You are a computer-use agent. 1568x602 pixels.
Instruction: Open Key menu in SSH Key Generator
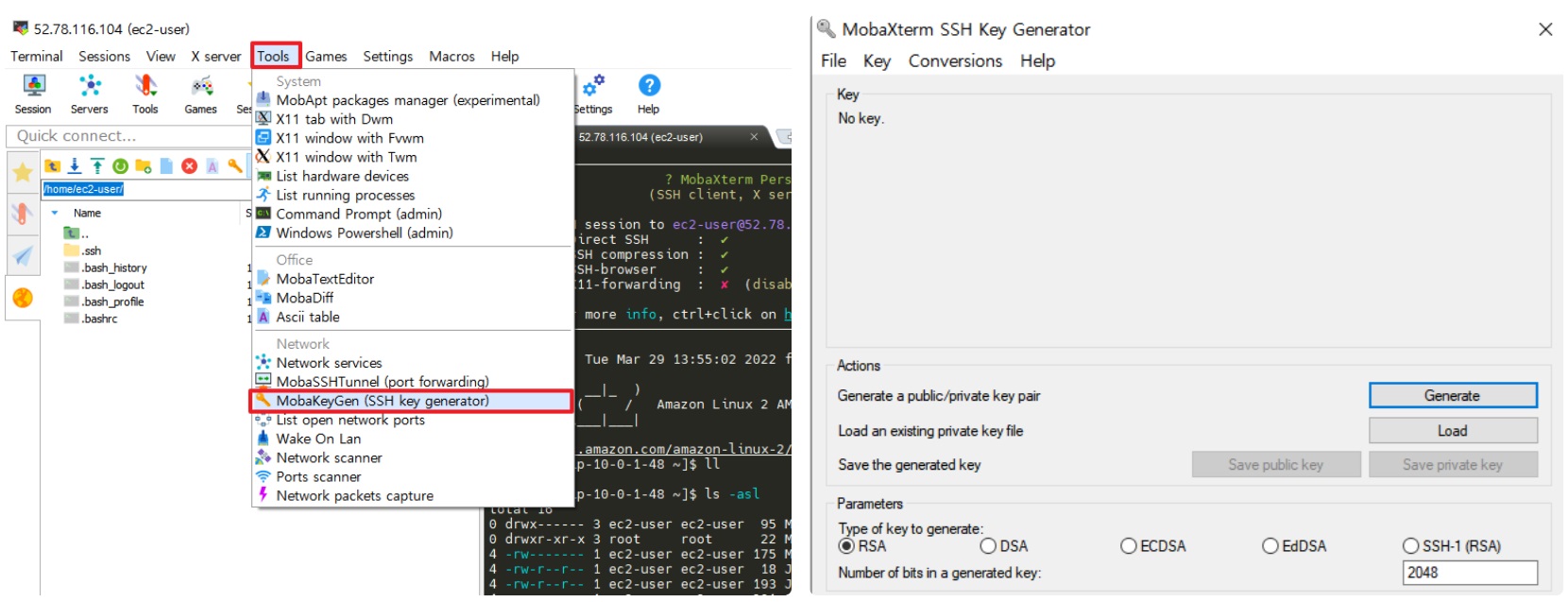(x=877, y=60)
